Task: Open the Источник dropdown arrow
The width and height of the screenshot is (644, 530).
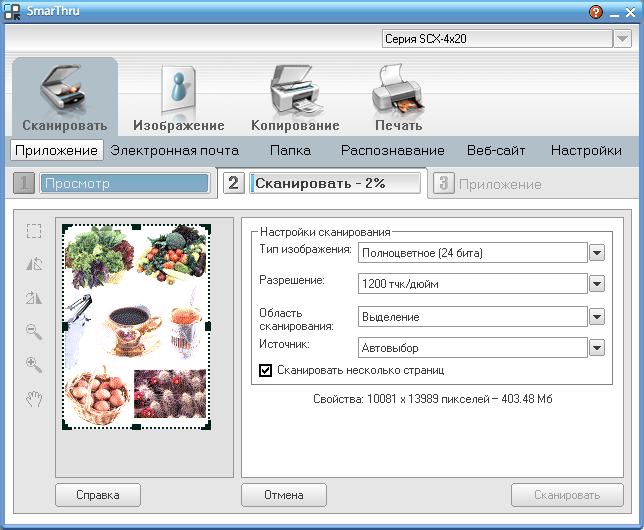Action: 597,348
